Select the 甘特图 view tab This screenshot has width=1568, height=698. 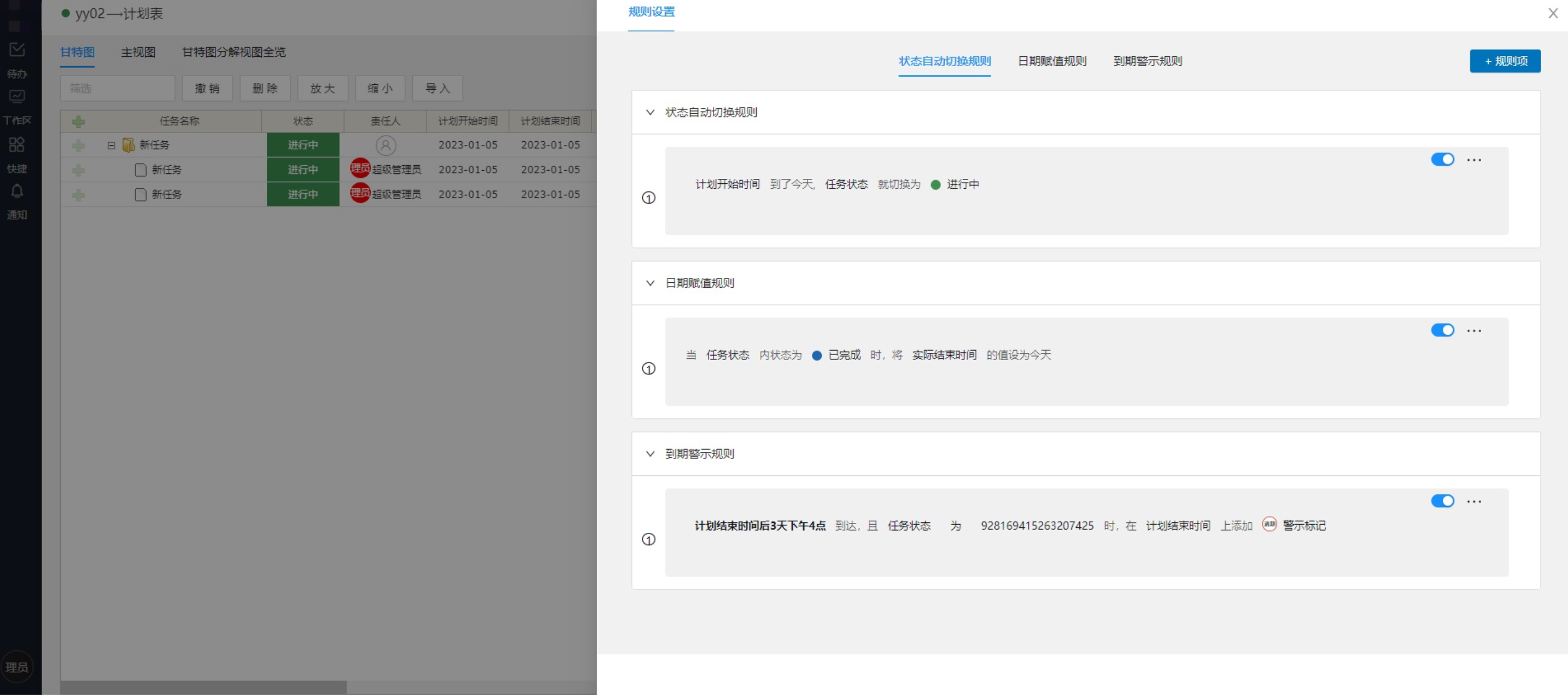click(77, 53)
